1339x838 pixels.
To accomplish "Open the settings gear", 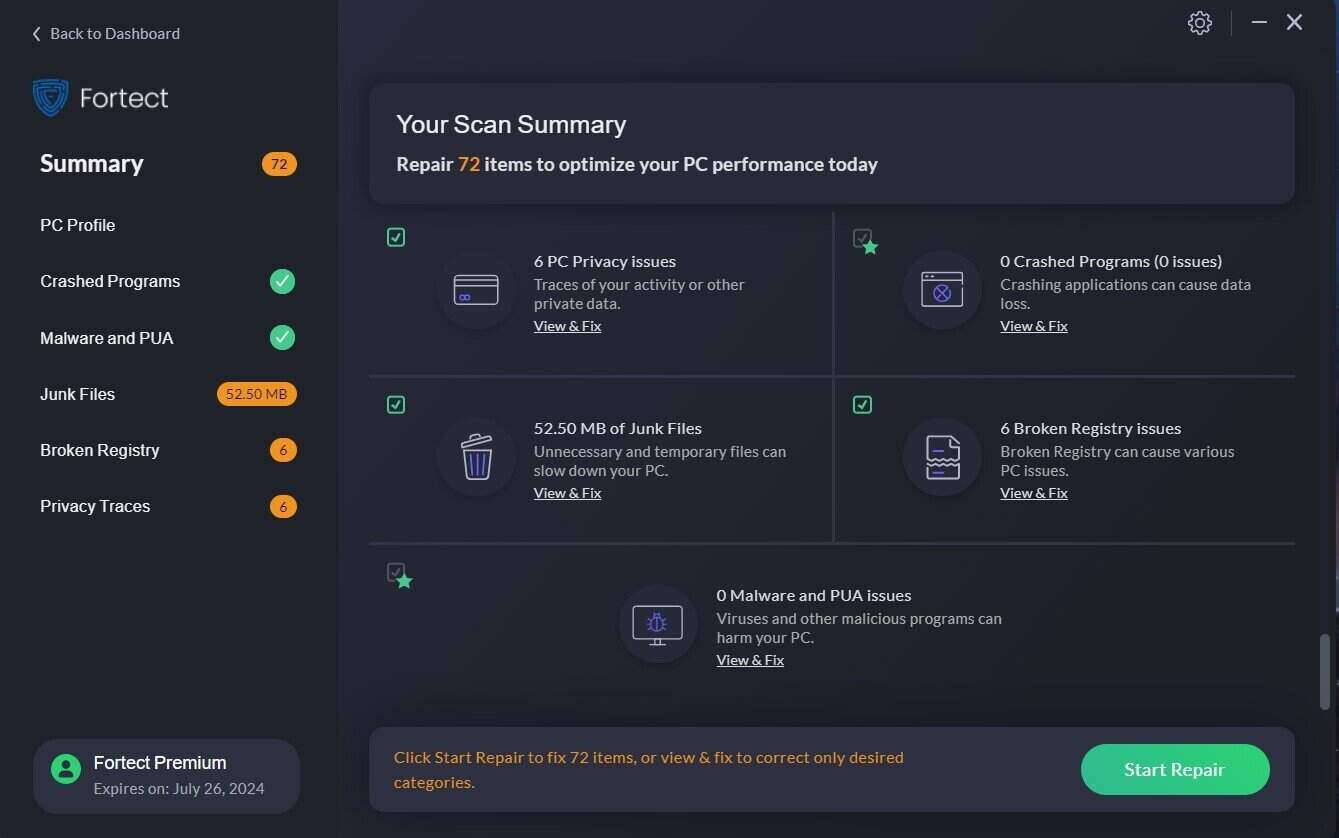I will (1199, 22).
